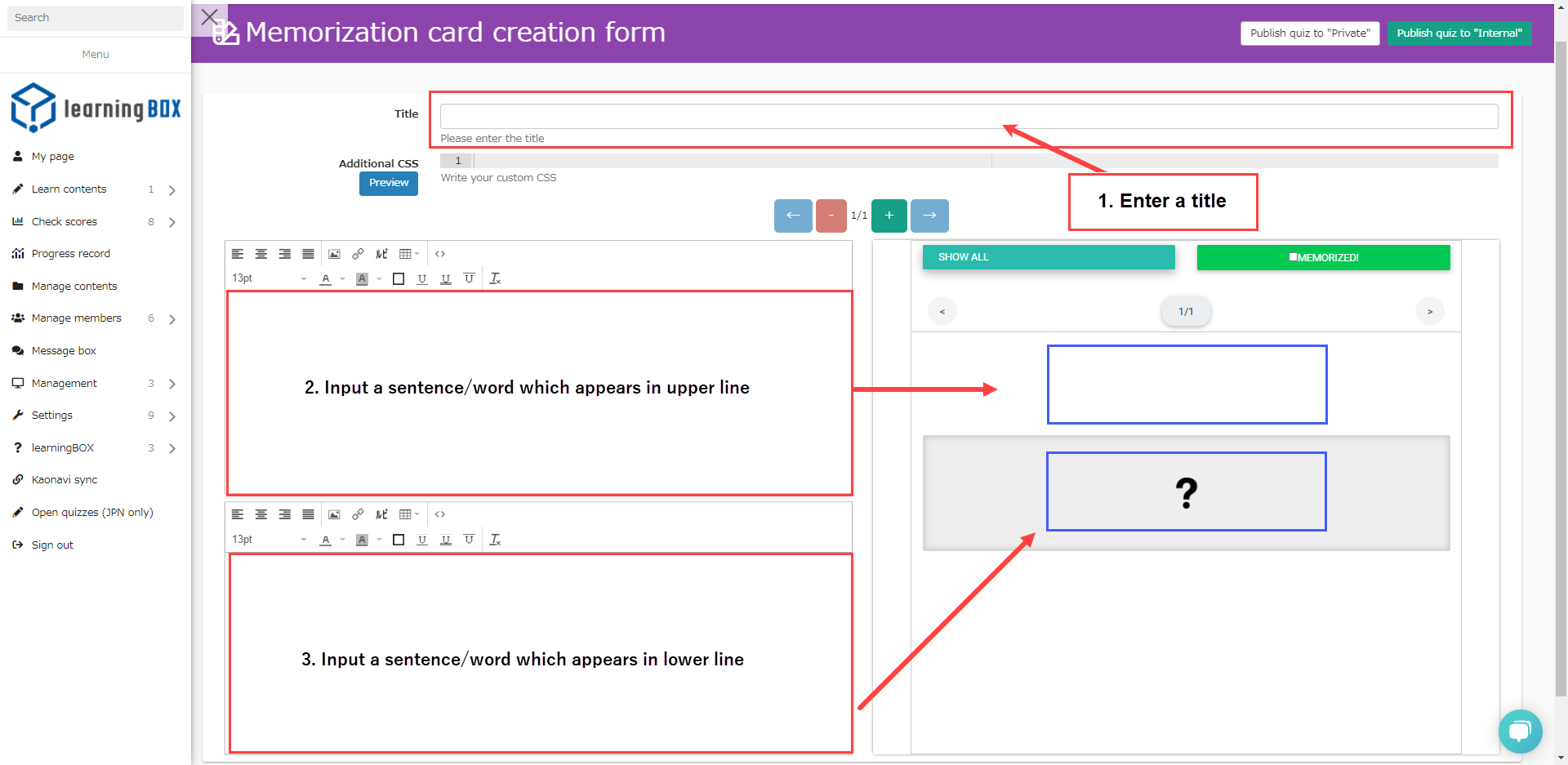
Task: Open My page from sidebar
Action: [x=53, y=157]
